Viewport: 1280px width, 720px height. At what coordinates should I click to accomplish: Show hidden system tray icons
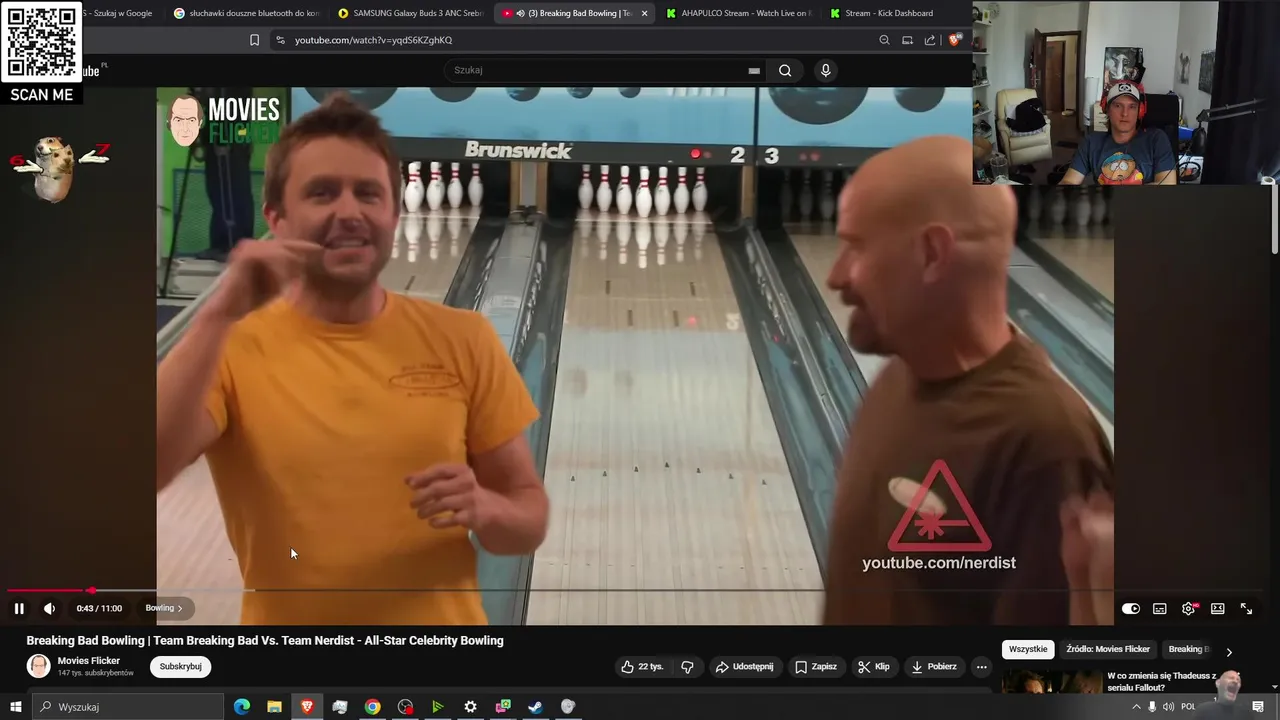pyautogui.click(x=1136, y=707)
